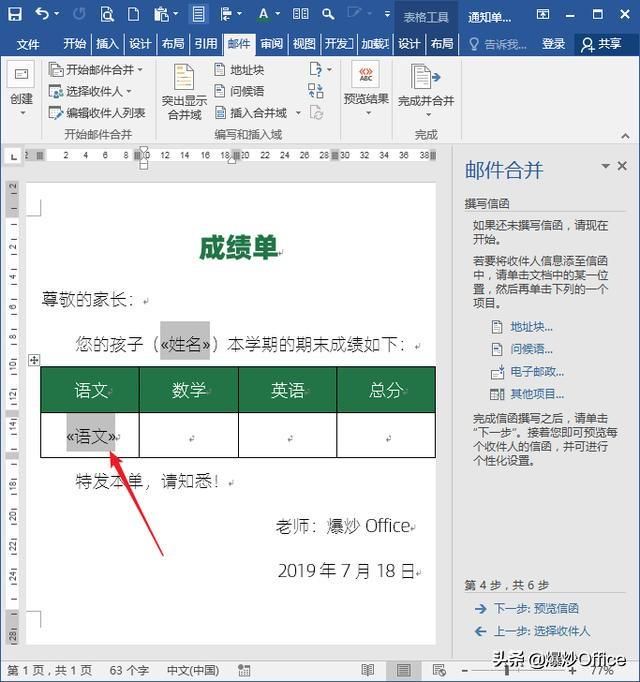Collapse the ribbon with chevron arrow
Viewport: 640px width, 682px height.
click(x=625, y=136)
